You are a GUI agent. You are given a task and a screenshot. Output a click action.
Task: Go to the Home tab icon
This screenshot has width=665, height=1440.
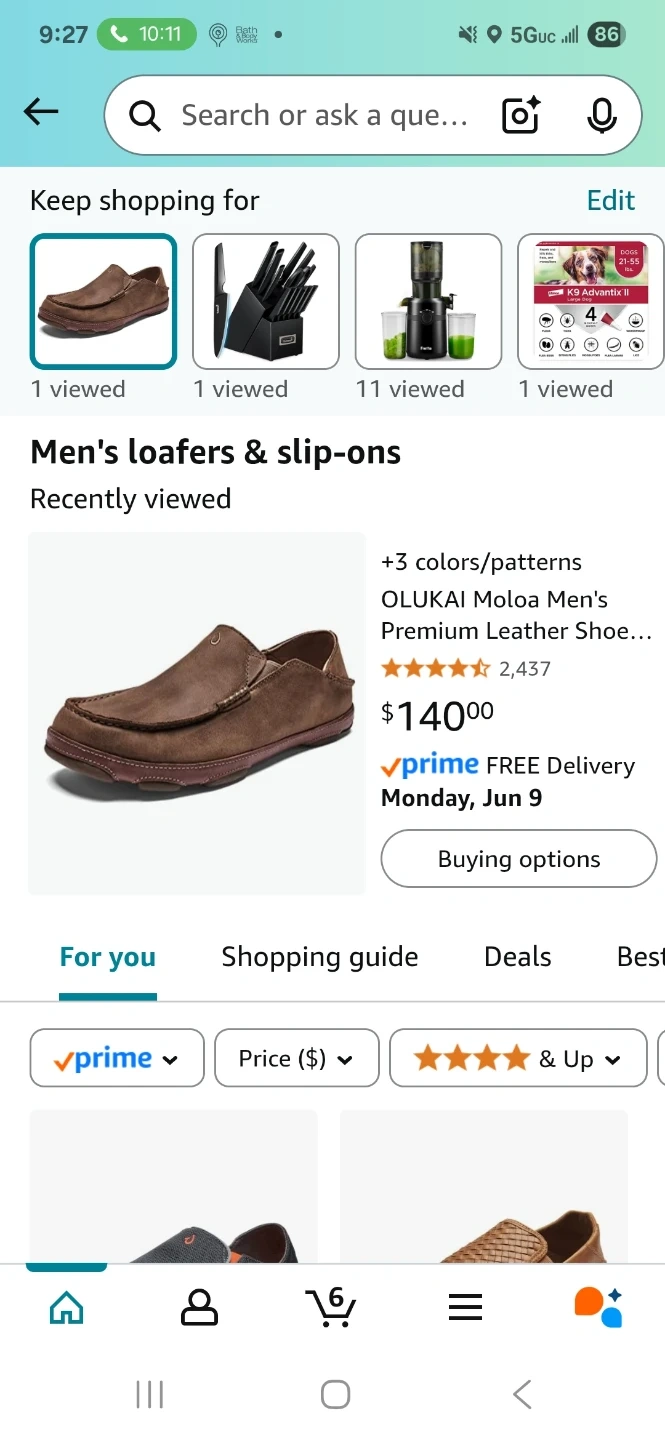coord(66,1306)
